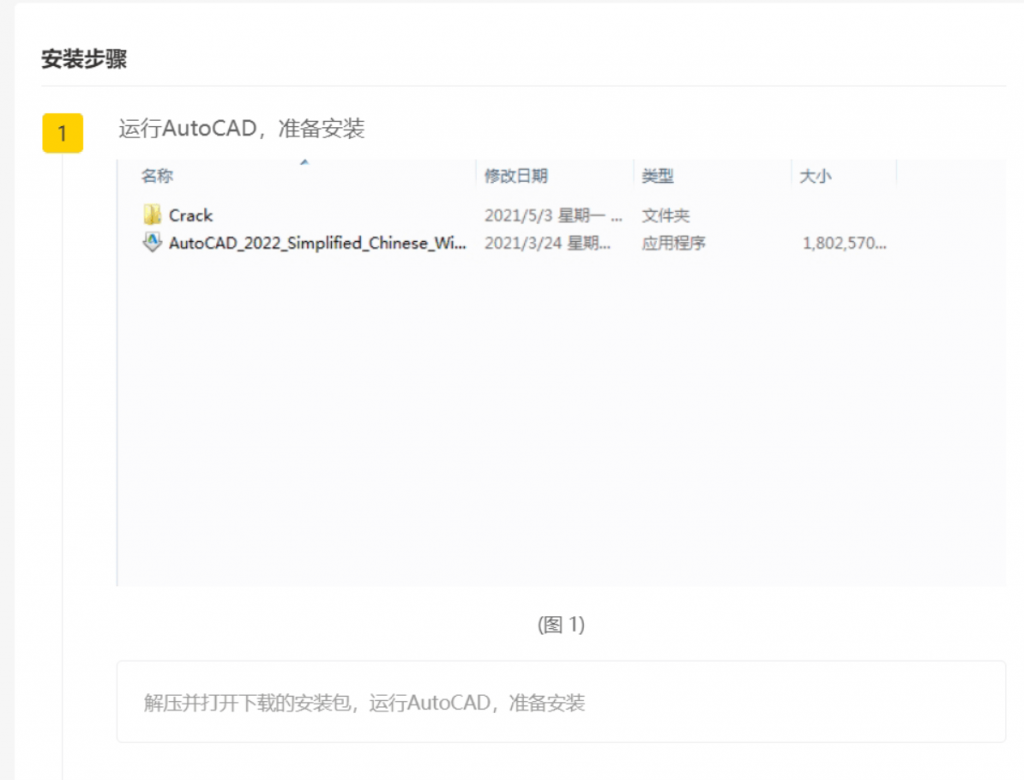Viewport: 1024px width, 780px height.
Task: Click the 安装步骤 section heading
Action: point(84,59)
